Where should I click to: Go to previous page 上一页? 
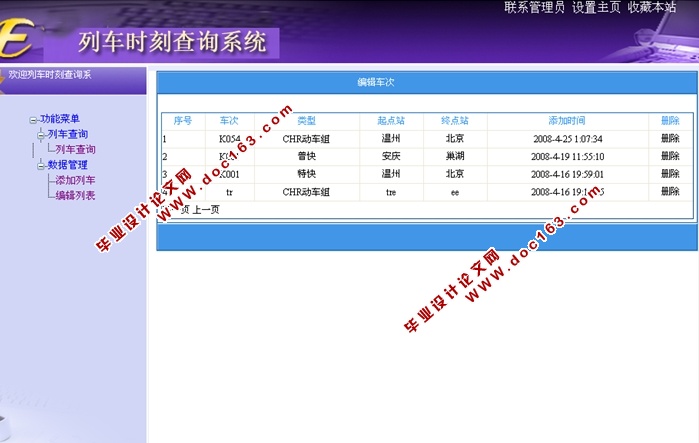click(206, 209)
